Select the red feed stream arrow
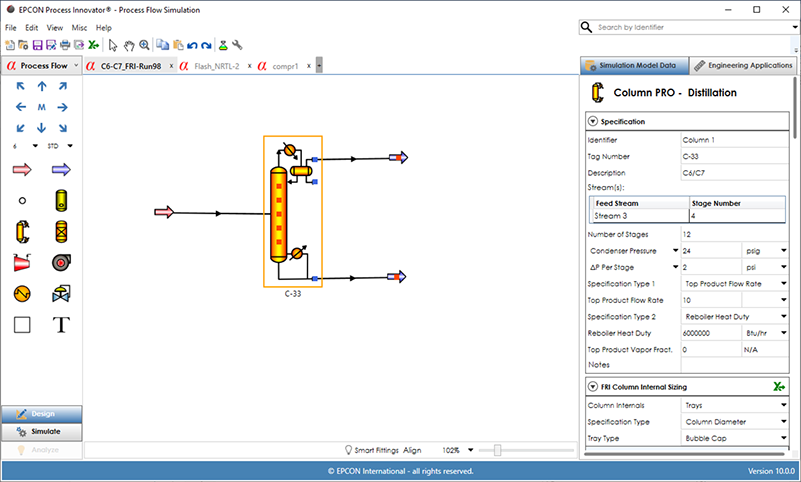Viewport: 801px width, 482px height. click(x=22, y=170)
